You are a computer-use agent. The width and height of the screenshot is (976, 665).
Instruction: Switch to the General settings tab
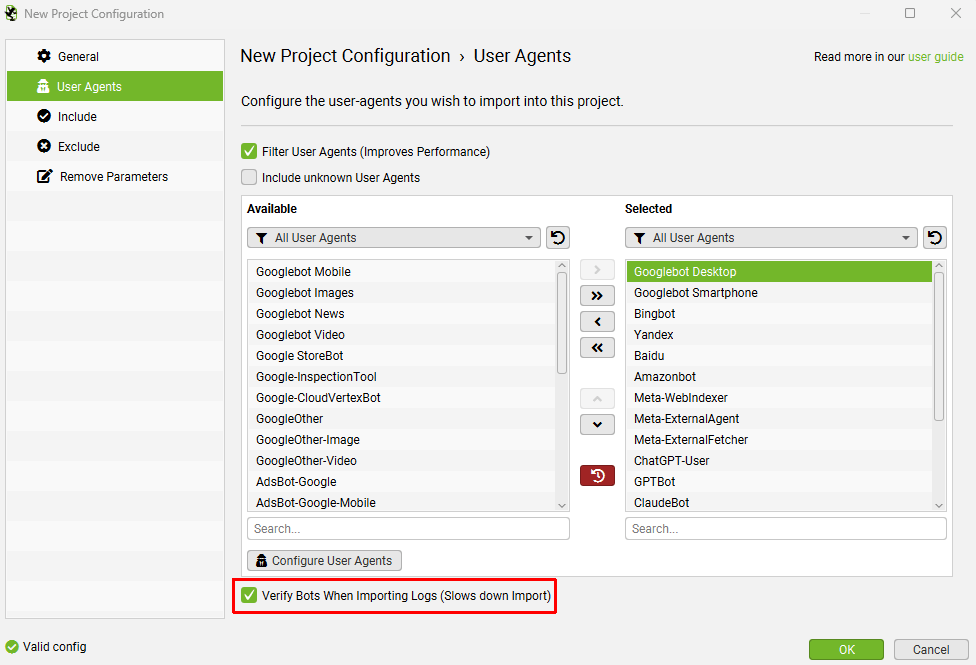click(78, 57)
